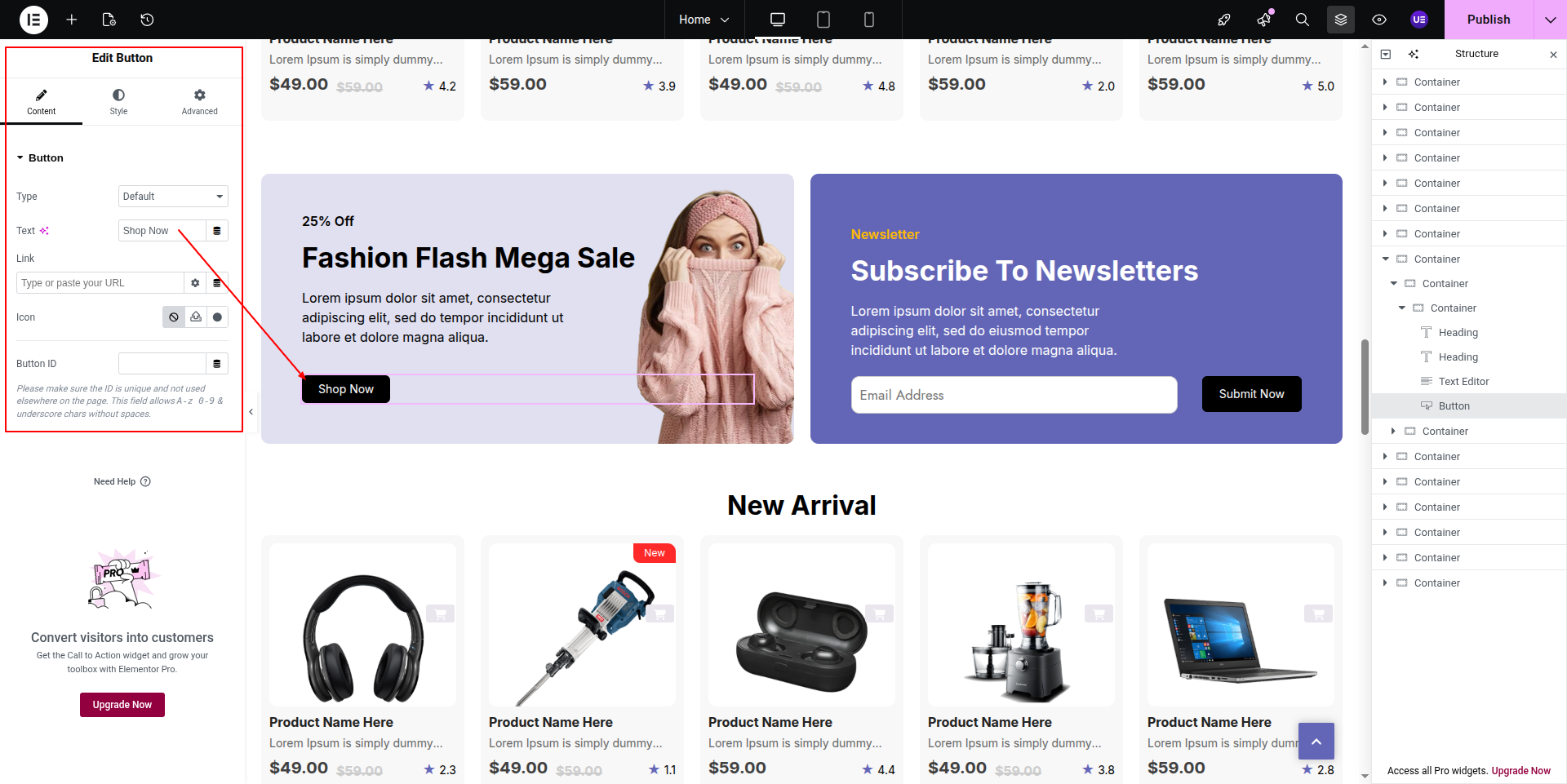Toggle the Structure layers icon

(1341, 20)
